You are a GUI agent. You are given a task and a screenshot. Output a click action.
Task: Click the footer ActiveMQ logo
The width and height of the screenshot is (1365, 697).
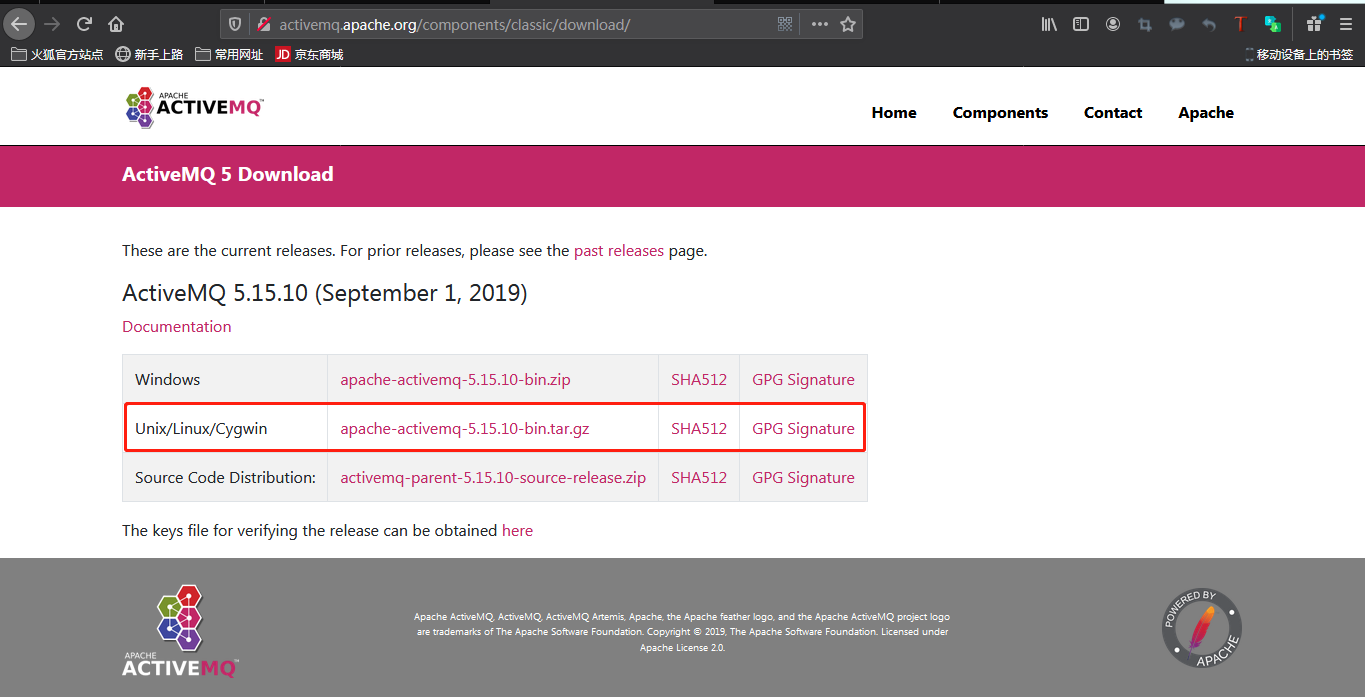coord(181,631)
